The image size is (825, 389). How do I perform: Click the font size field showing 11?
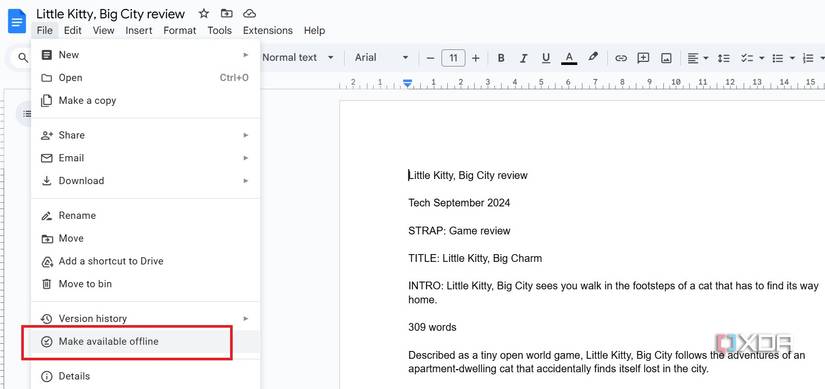click(x=453, y=58)
